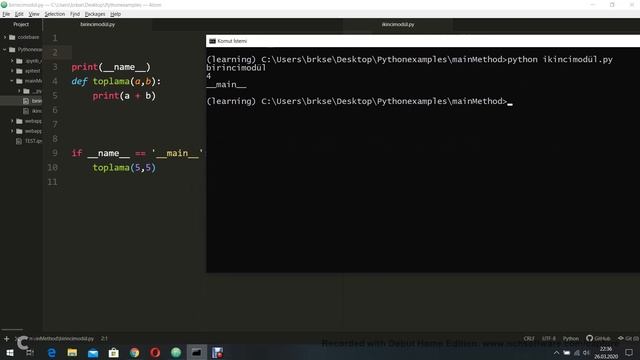Switch to the Project panel tab

[x=21, y=24]
